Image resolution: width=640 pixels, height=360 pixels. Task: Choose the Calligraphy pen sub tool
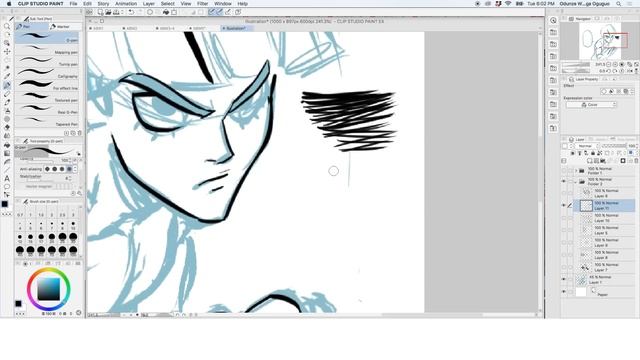click(x=47, y=74)
